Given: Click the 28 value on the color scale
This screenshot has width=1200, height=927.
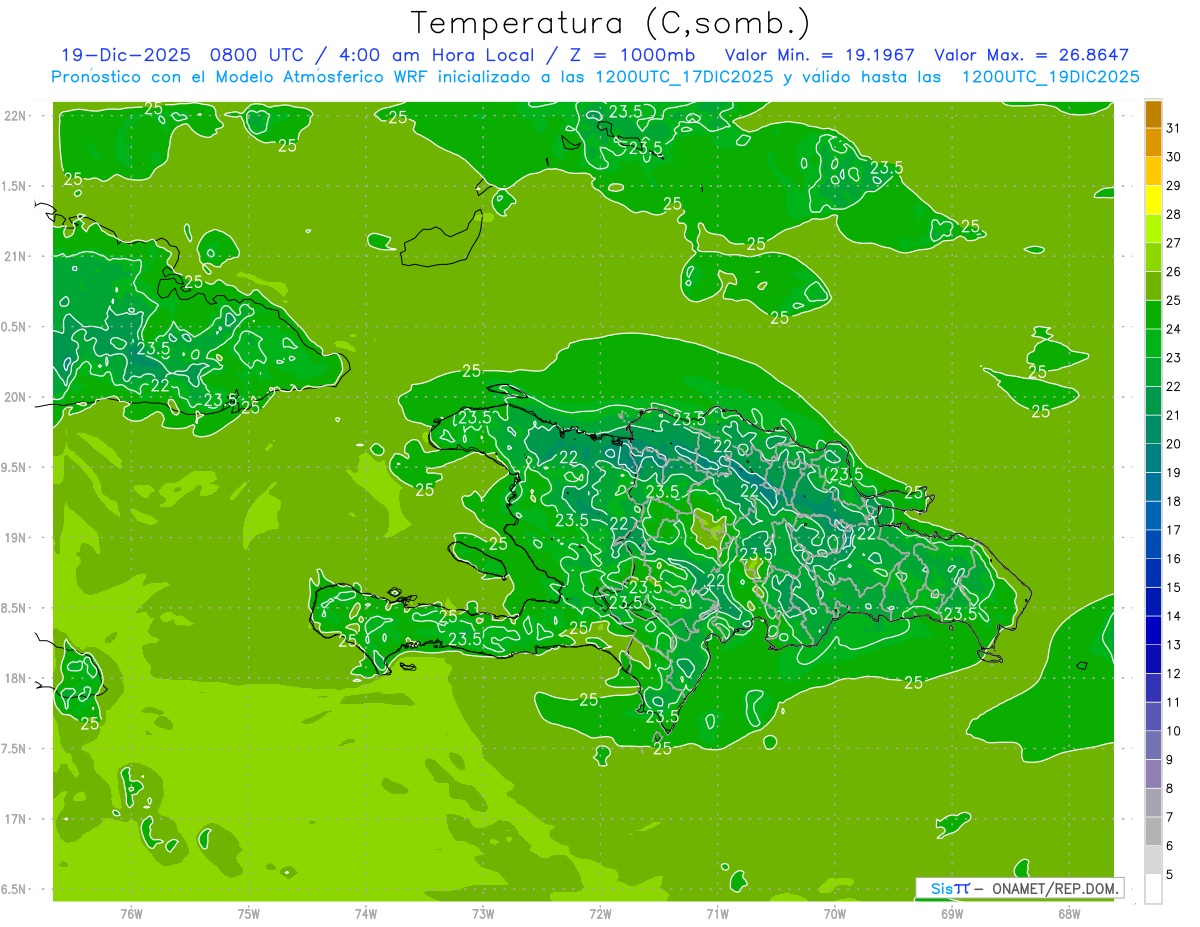Looking at the screenshot, I should pos(1174,214).
